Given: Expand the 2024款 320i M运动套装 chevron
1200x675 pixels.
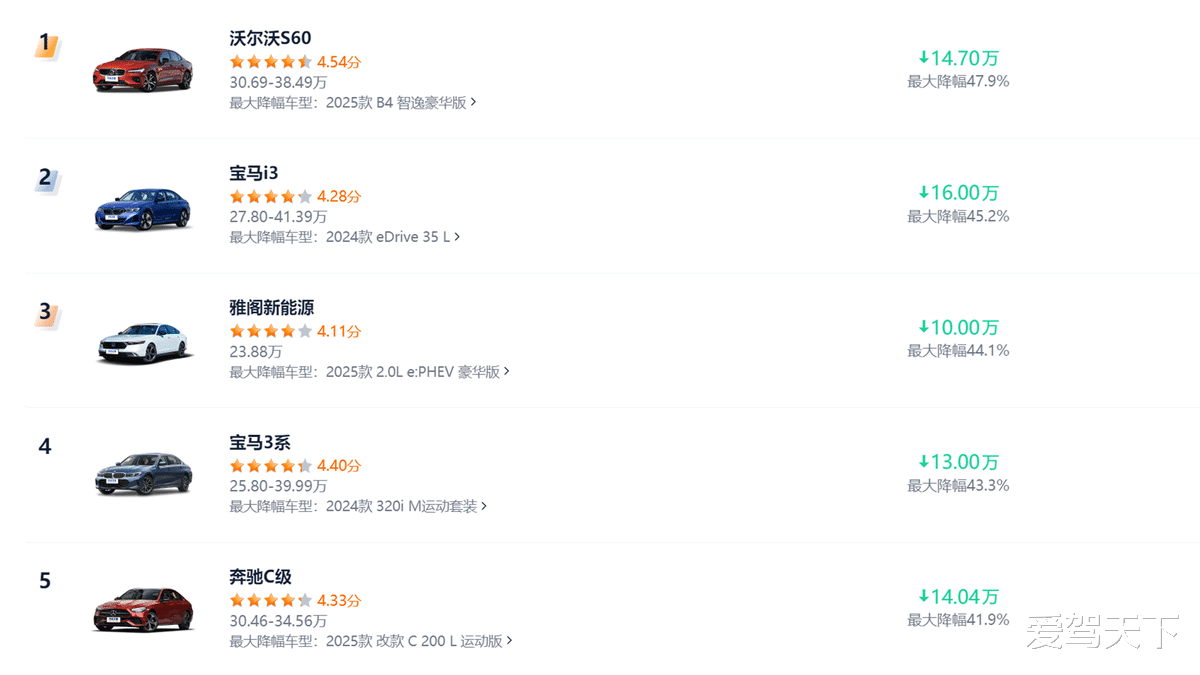Looking at the screenshot, I should click(485, 506).
